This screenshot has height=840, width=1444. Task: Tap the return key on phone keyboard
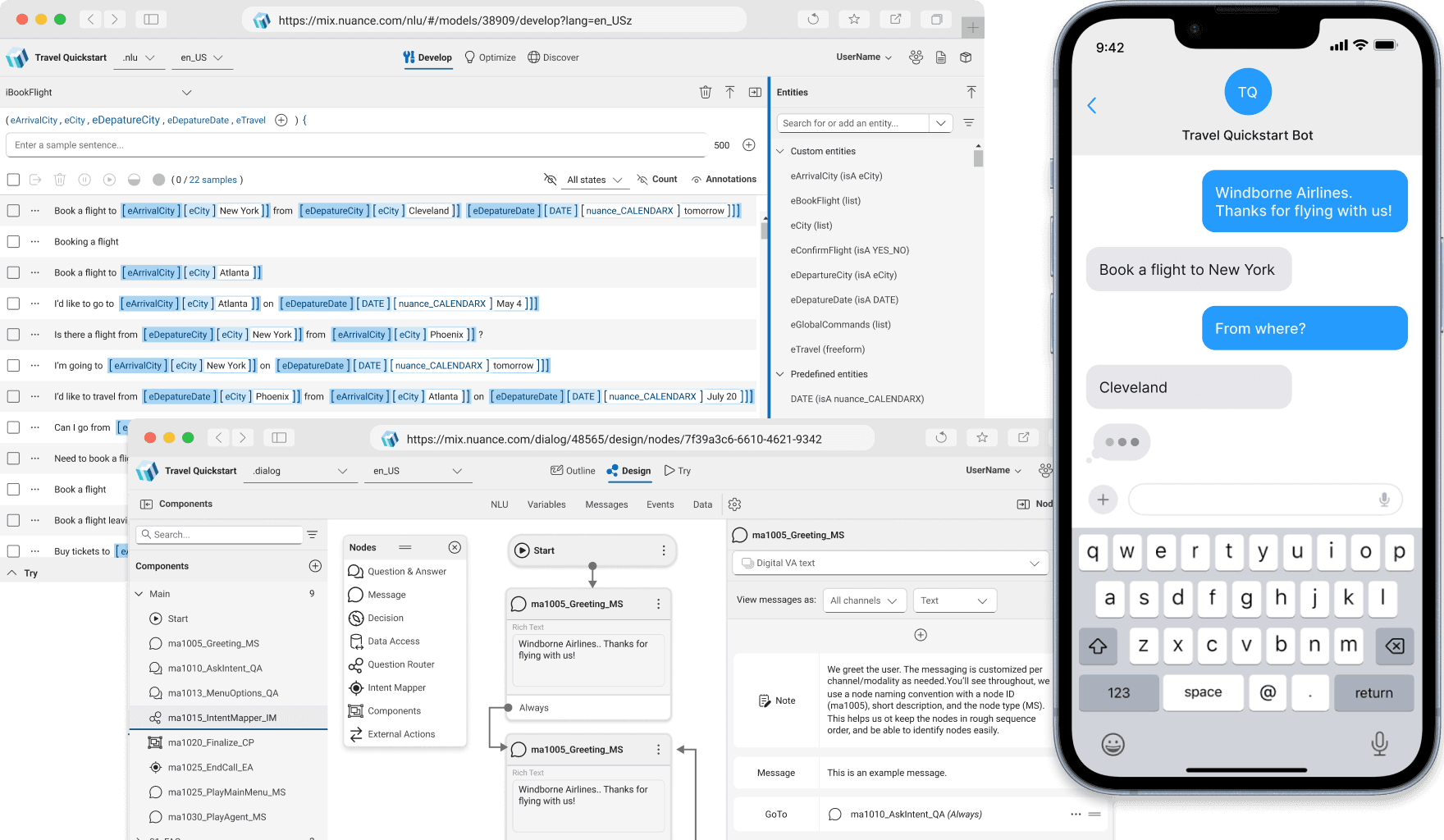[1373, 693]
